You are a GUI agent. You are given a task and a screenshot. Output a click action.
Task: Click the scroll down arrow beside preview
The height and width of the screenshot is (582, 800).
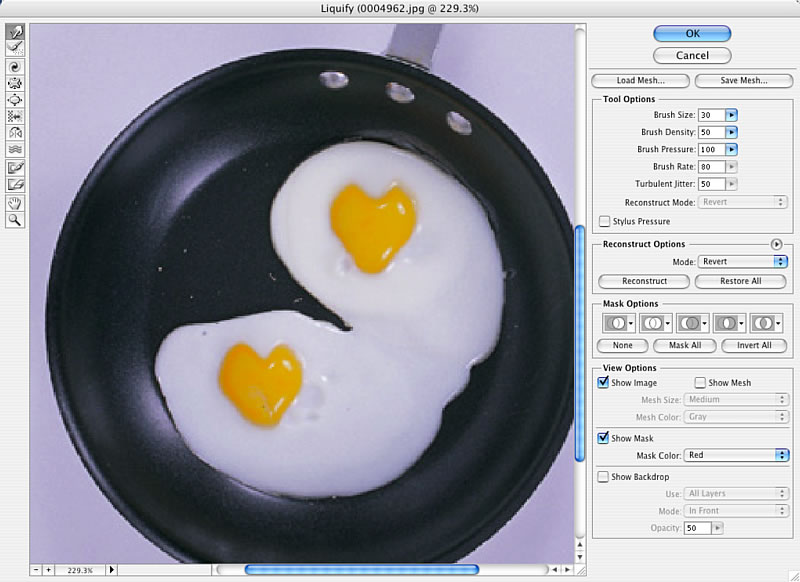coord(580,556)
